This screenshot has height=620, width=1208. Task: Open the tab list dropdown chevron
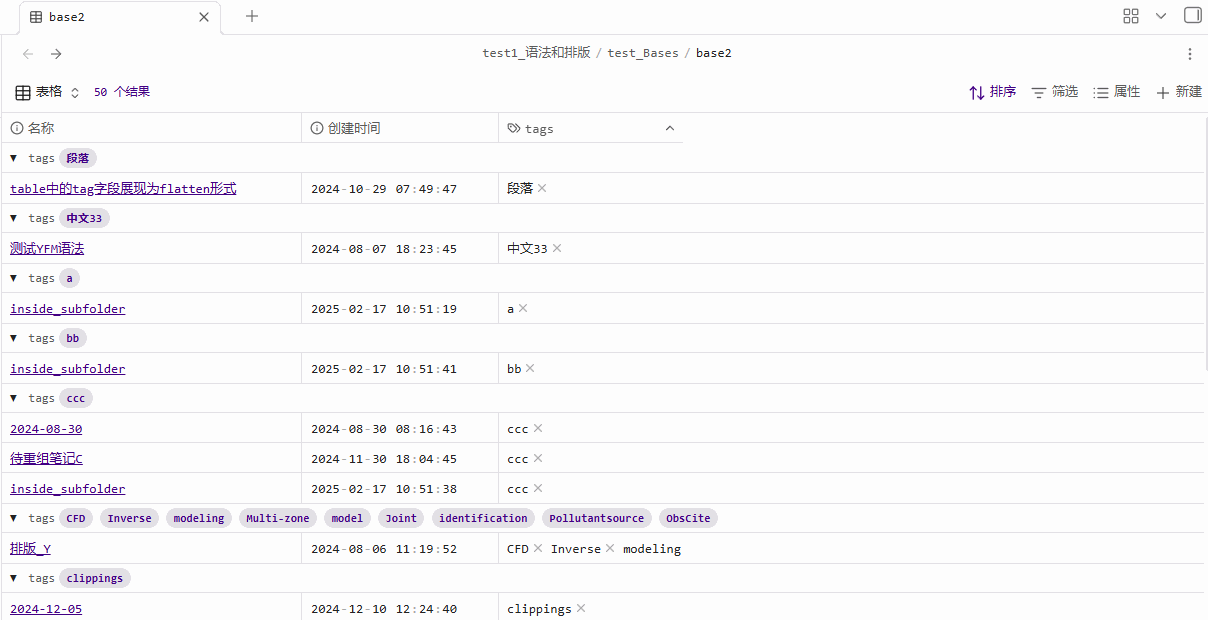point(1161,16)
